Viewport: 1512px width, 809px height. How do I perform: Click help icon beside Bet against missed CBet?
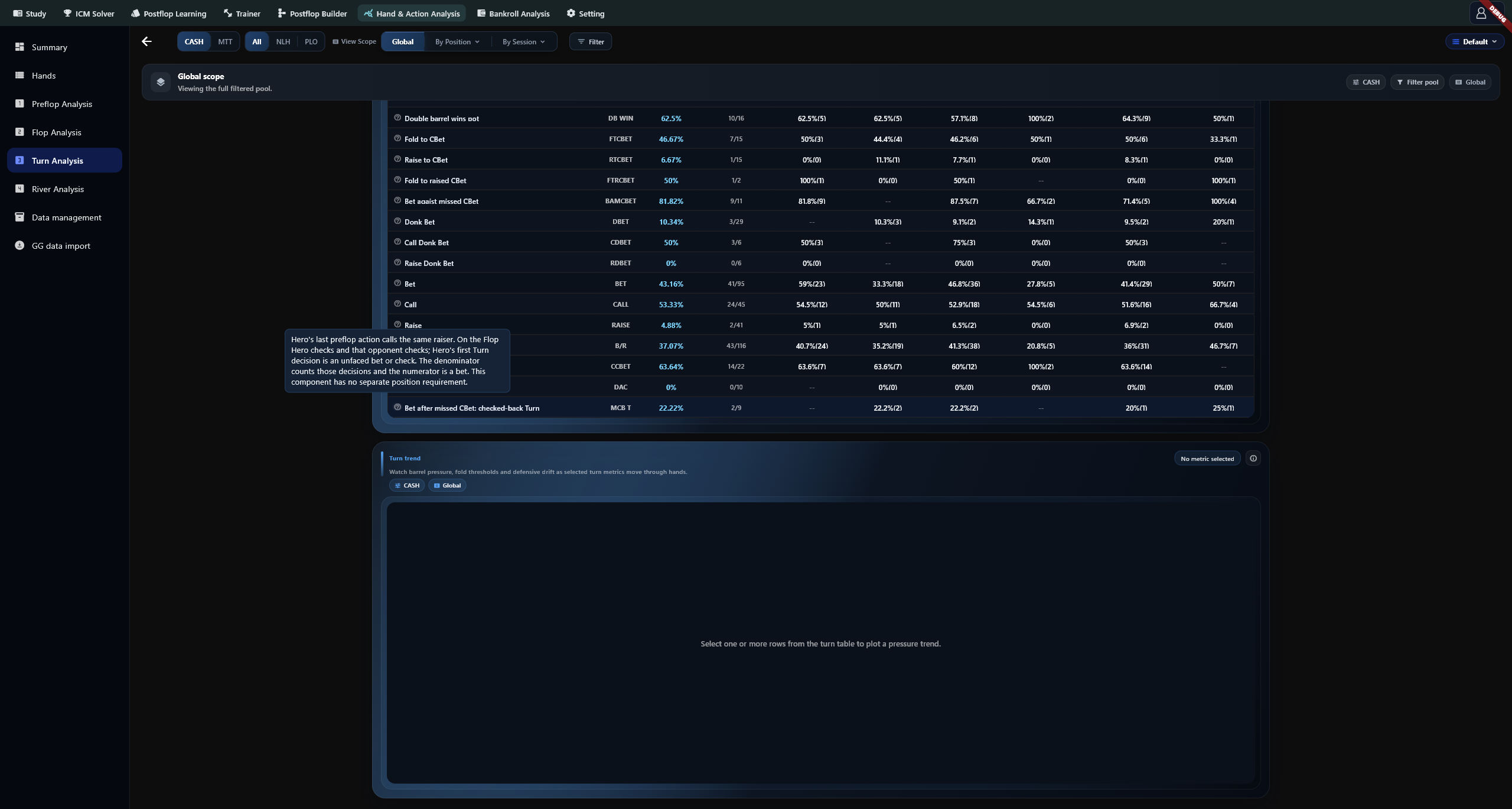[397, 200]
